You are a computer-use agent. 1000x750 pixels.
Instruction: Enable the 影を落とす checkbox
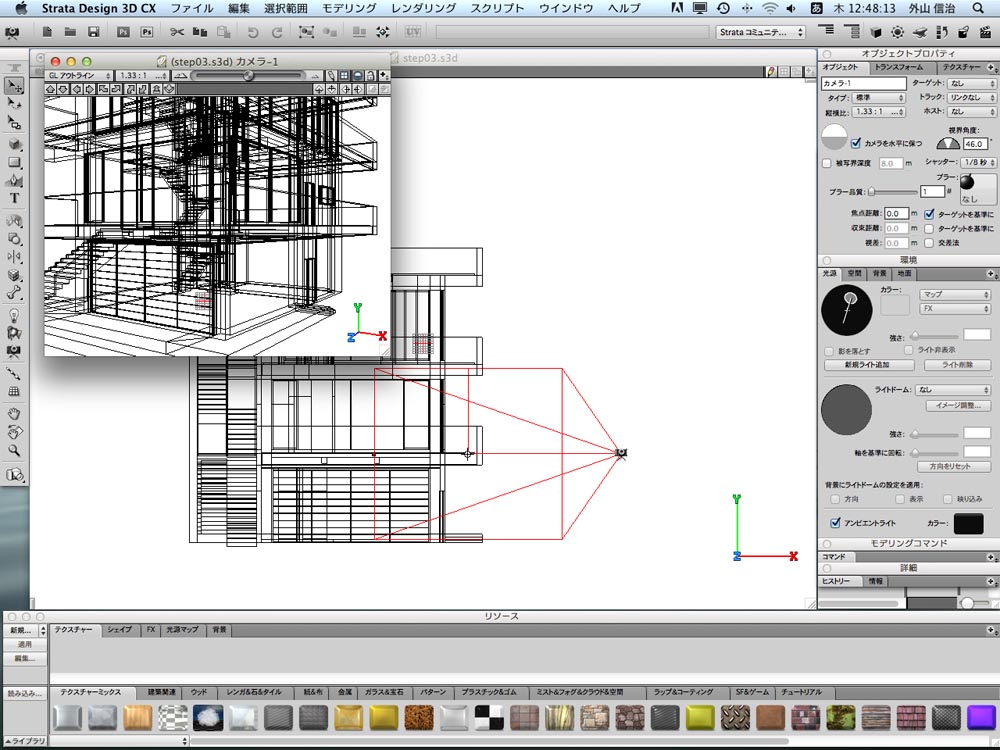click(x=829, y=351)
